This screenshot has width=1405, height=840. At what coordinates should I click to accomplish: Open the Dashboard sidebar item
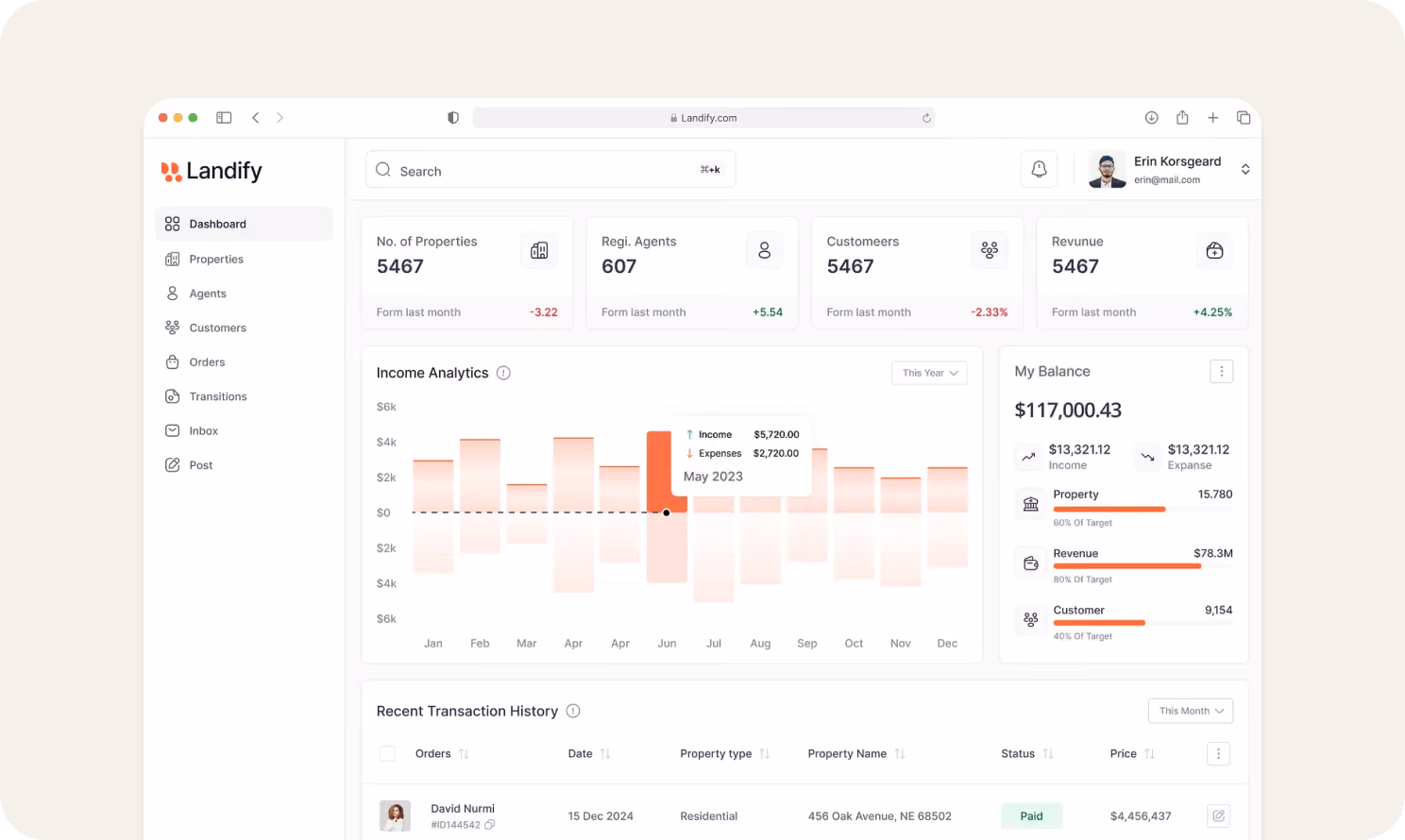[x=244, y=224]
